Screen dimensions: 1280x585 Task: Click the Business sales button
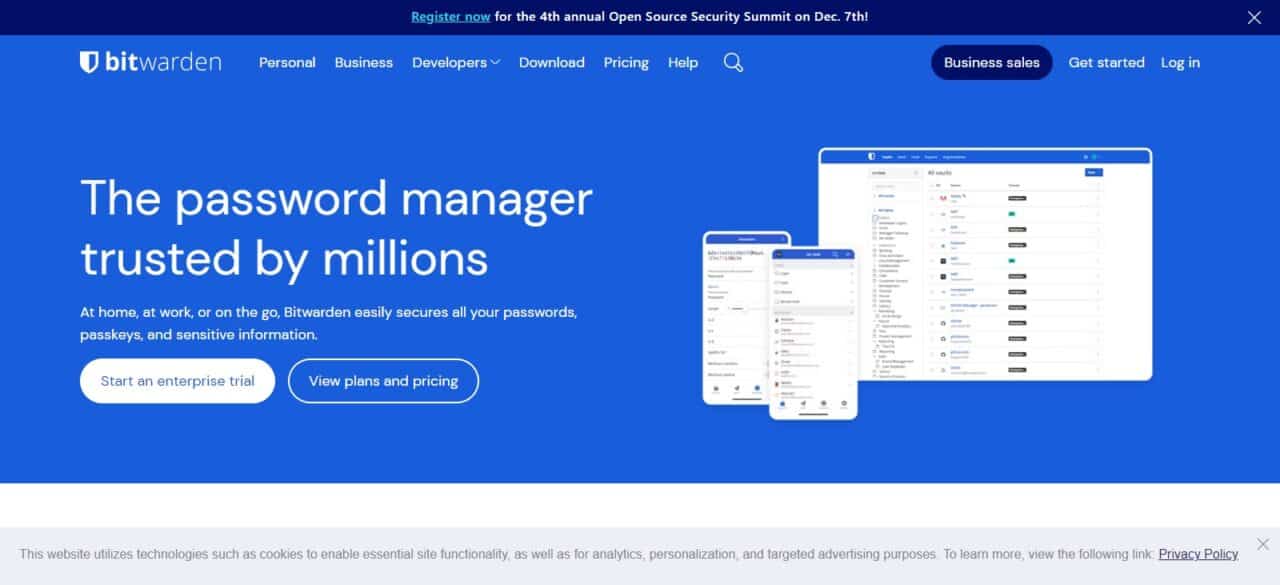tap(992, 62)
